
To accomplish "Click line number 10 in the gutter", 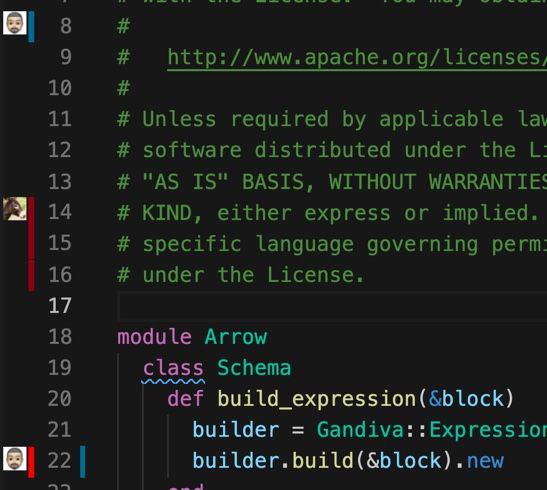I will tap(60, 88).
